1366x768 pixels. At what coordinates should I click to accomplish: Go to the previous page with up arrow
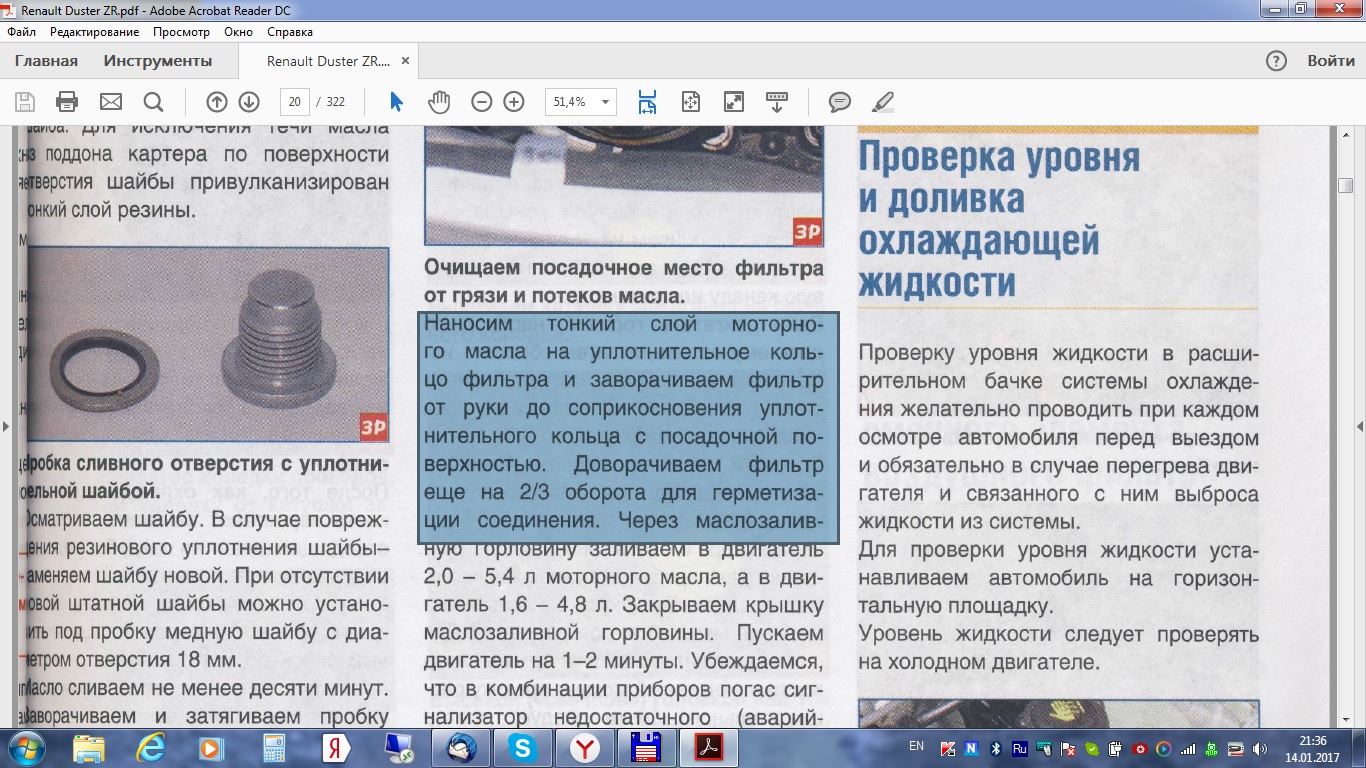coord(217,102)
